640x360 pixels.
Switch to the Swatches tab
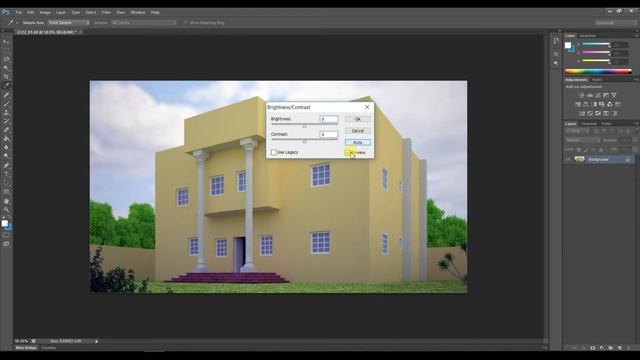pos(588,36)
